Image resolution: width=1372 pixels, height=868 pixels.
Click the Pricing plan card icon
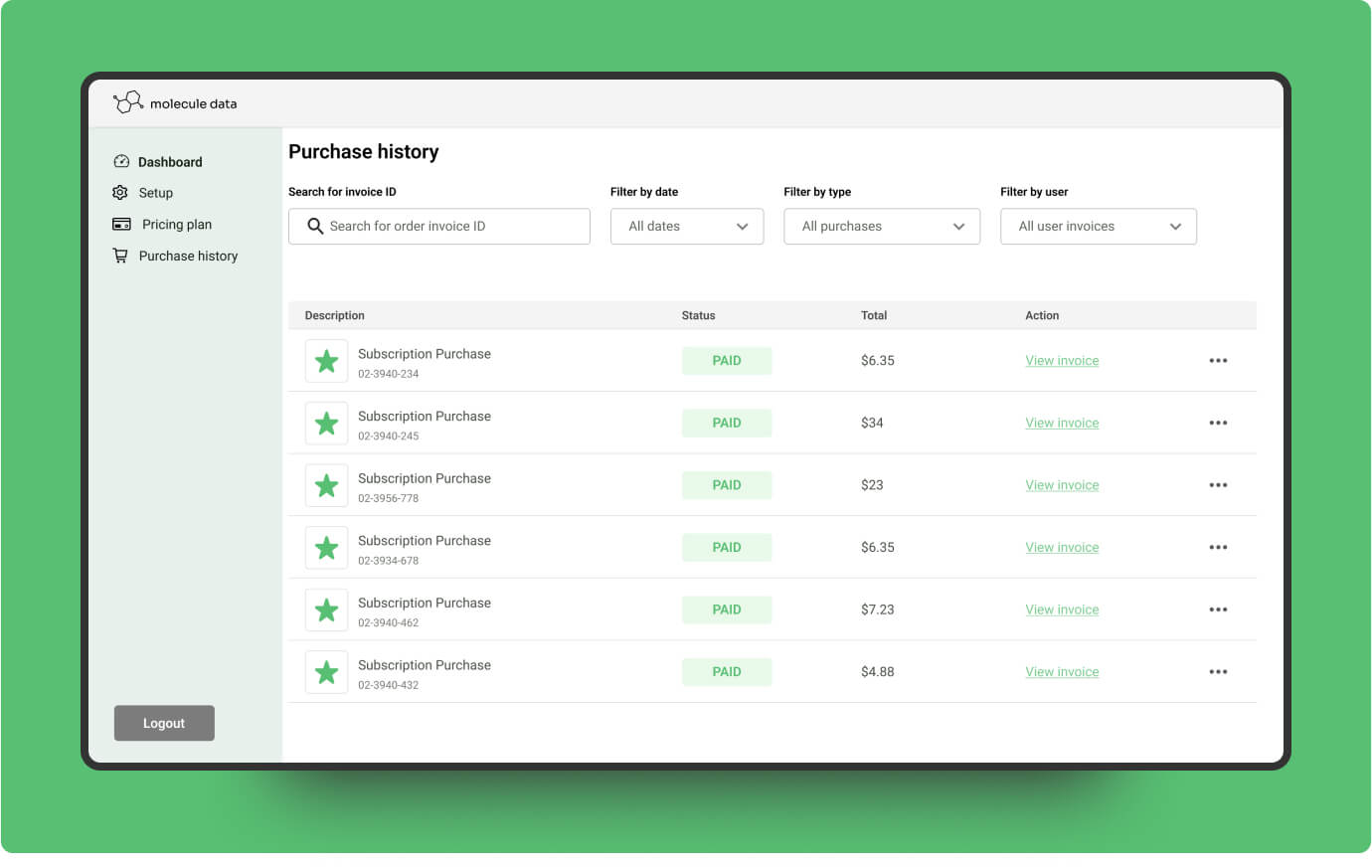(x=121, y=225)
